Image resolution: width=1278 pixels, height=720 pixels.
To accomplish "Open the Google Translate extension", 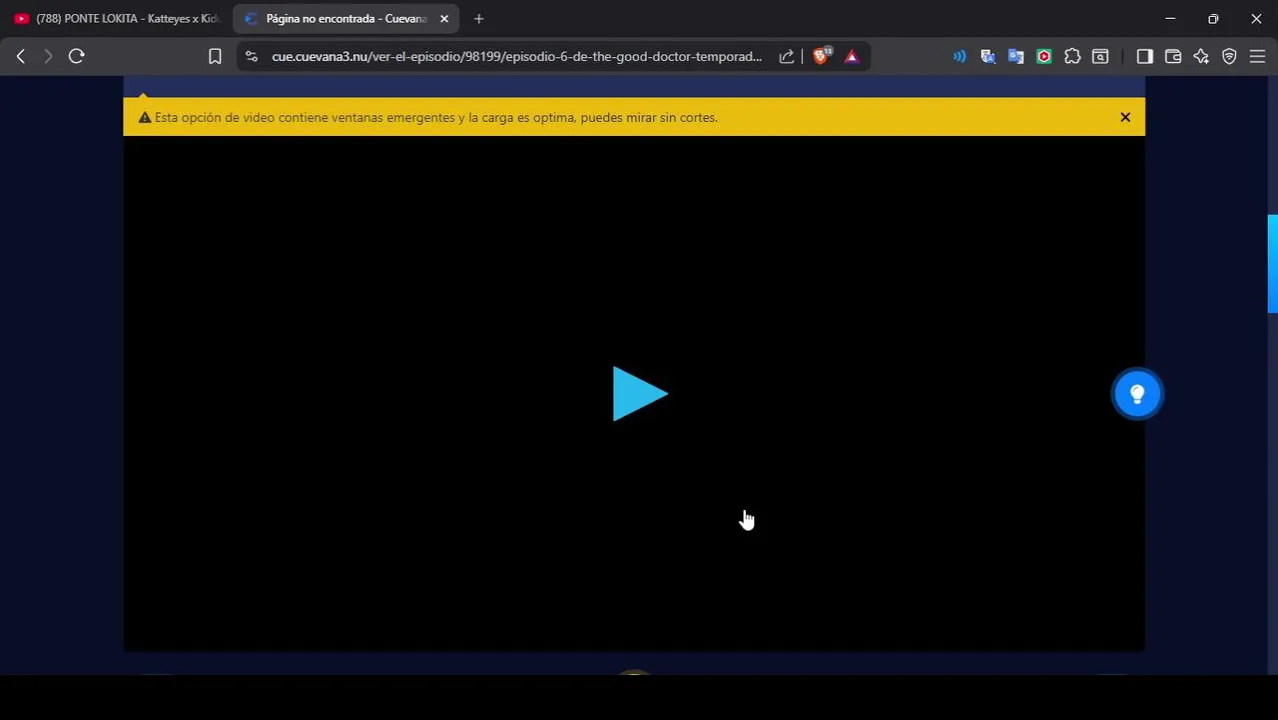I will [1016, 57].
